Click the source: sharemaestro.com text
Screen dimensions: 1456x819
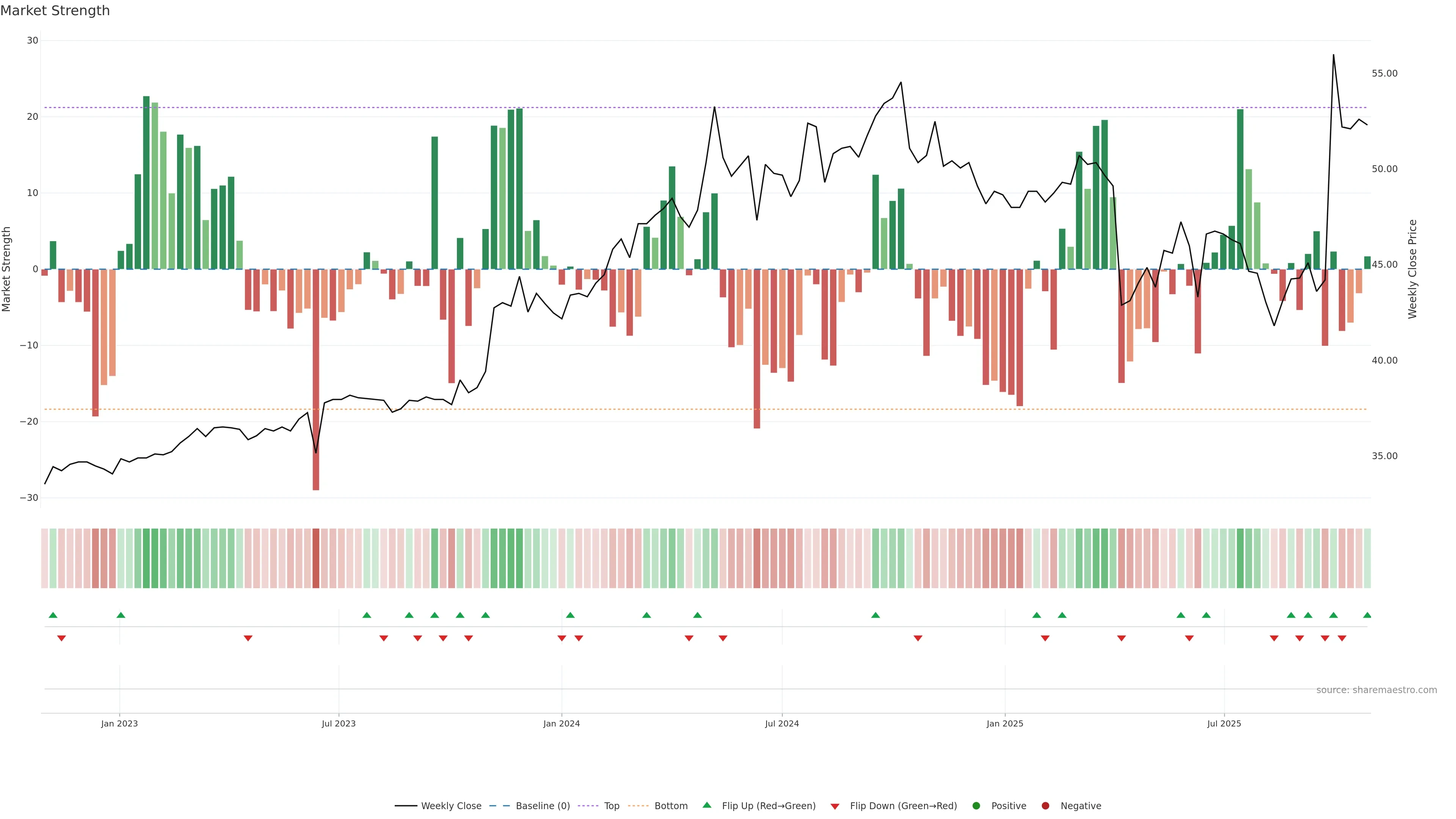1376,690
